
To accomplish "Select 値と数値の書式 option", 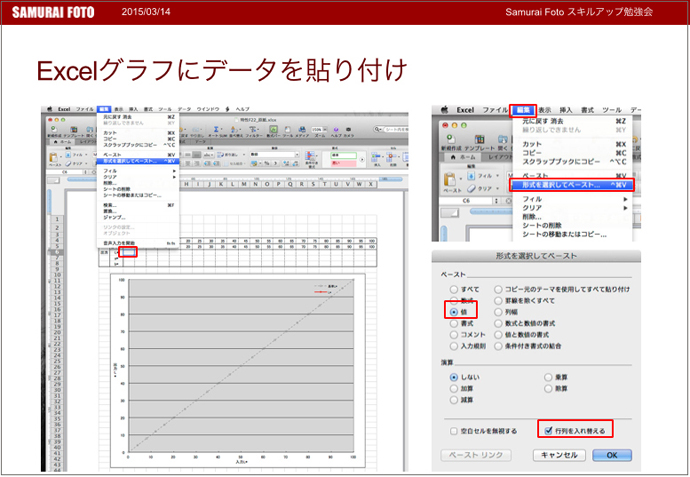I will pos(498,335).
